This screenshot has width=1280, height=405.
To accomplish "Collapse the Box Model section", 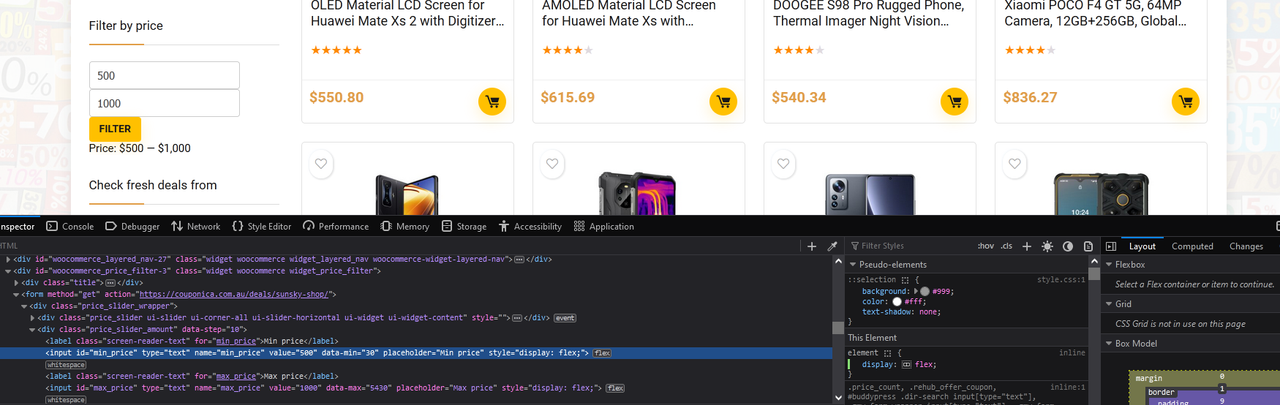I will 1110,344.
